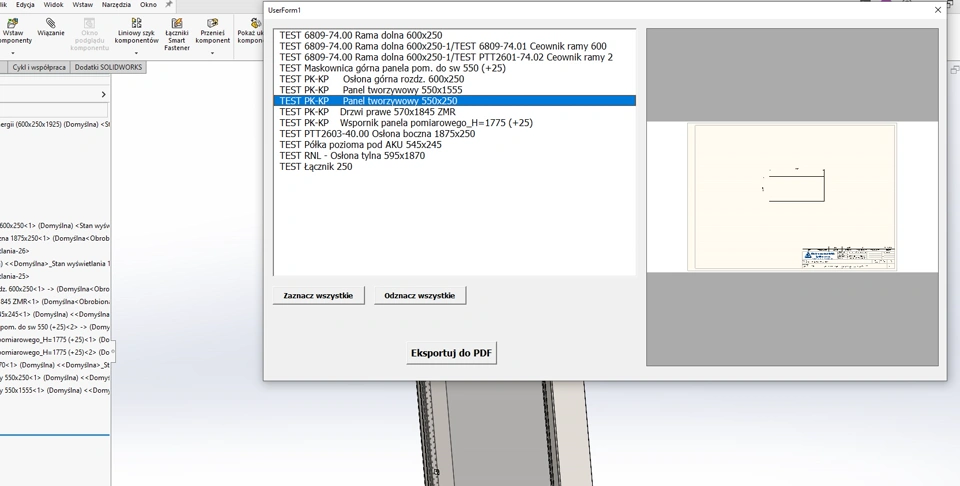Click the Wstaw komponenty icon

tap(12, 23)
